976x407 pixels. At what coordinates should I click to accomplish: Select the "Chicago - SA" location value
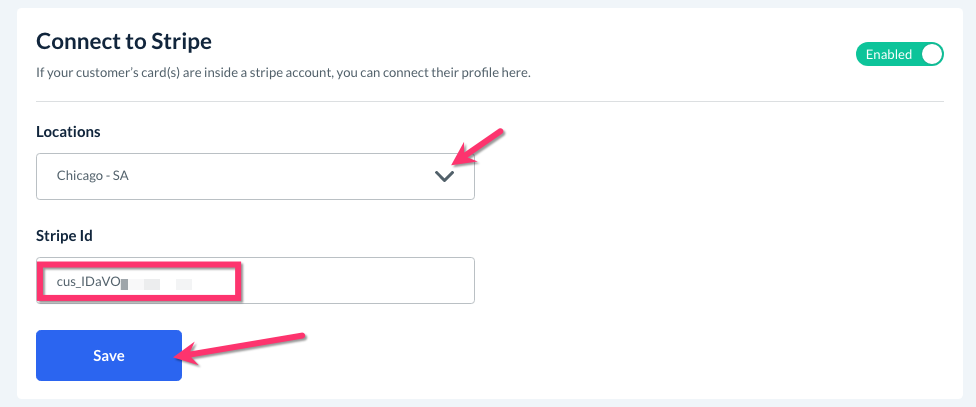point(93,176)
